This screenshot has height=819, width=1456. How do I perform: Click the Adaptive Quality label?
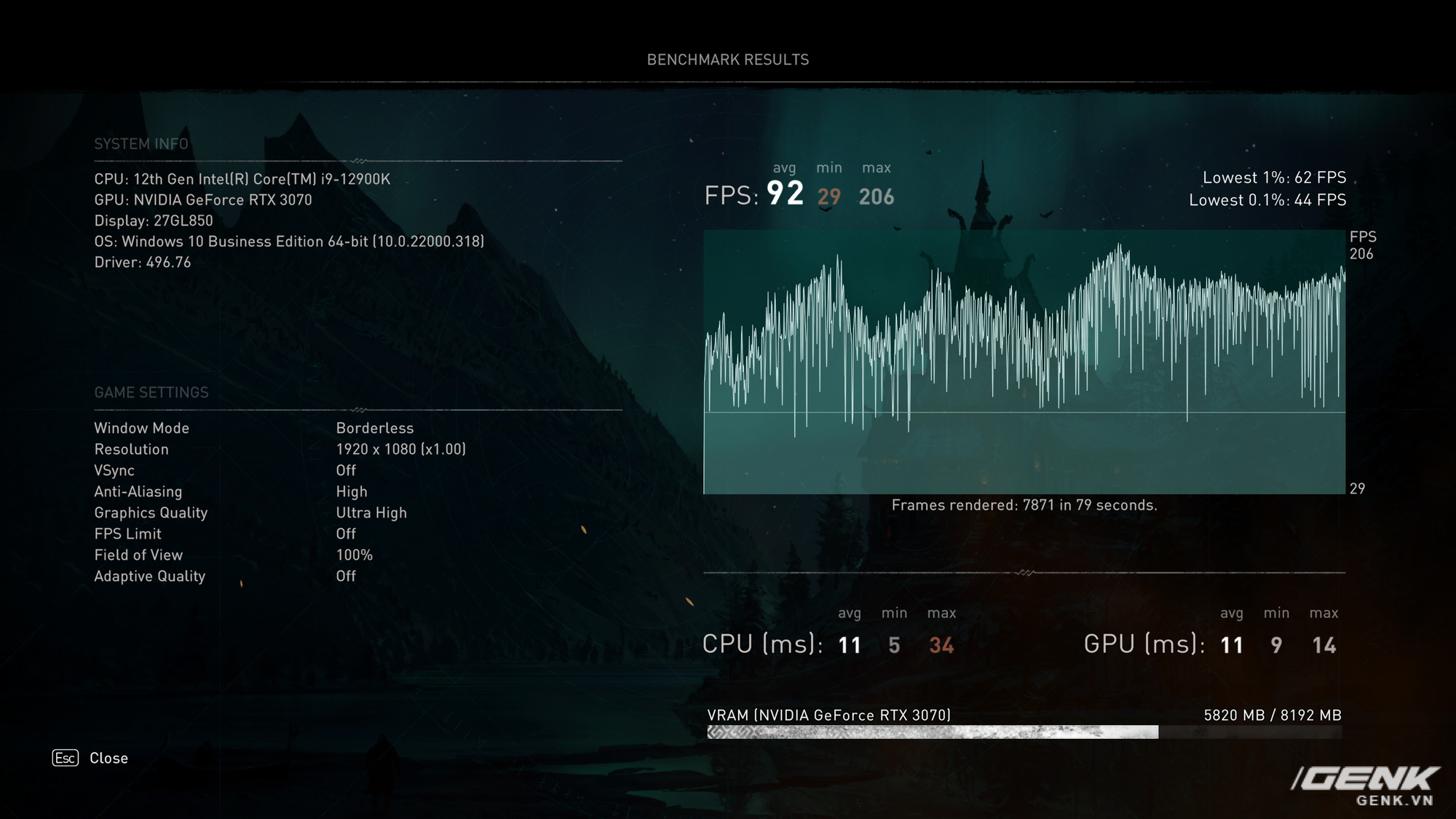150,576
